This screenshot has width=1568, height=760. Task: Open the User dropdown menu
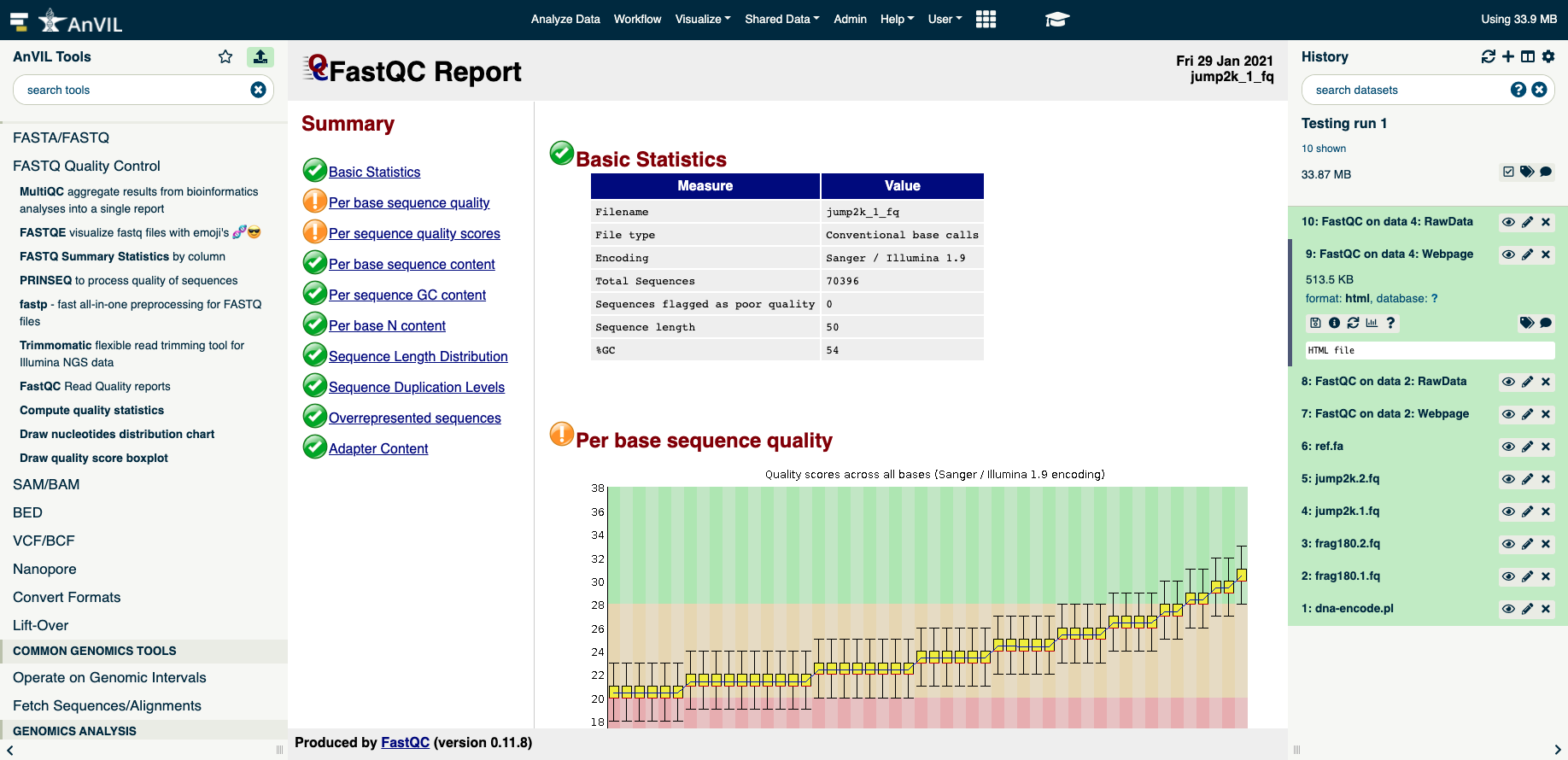tap(945, 19)
